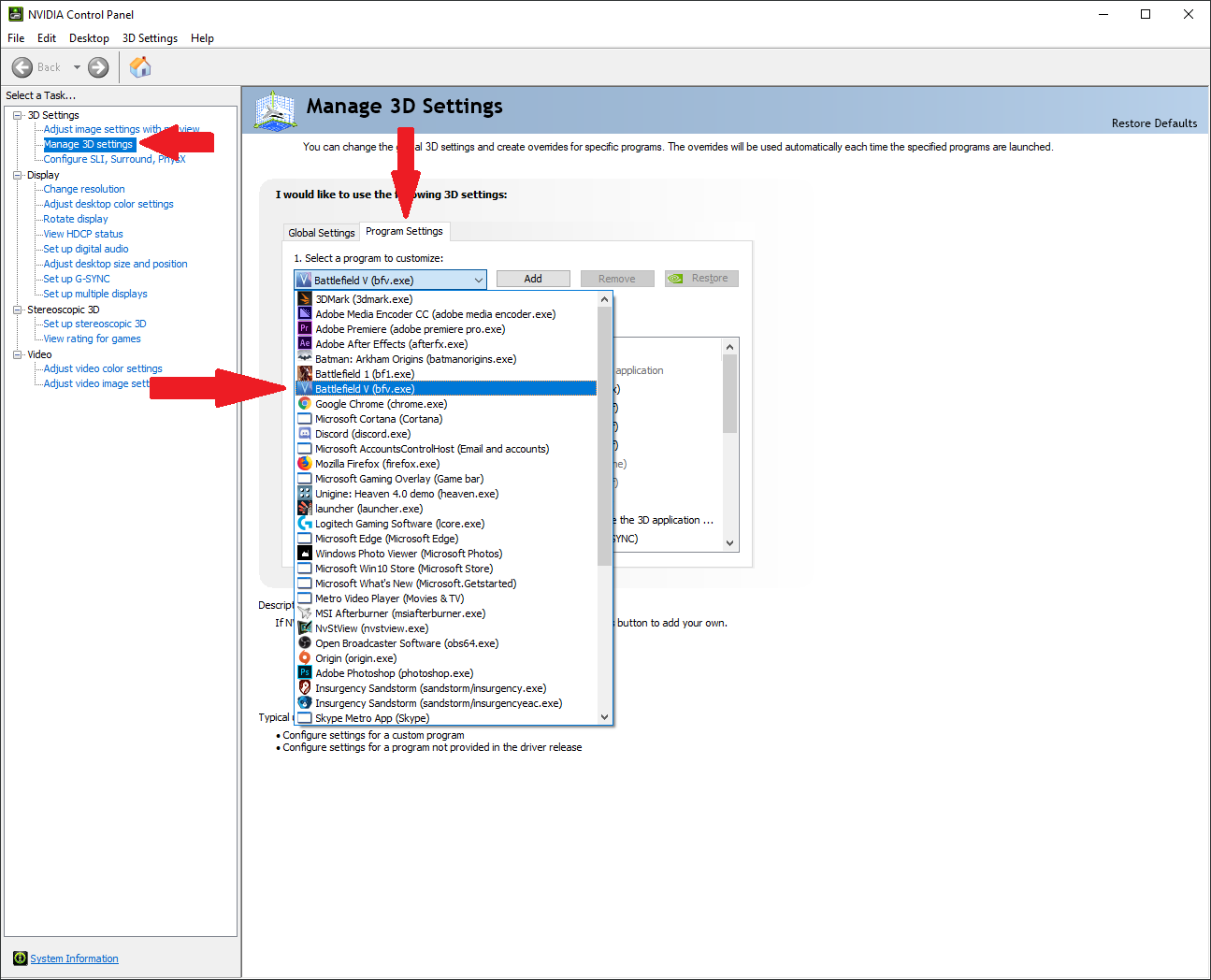Open the Back history dropdown arrow

77,67
